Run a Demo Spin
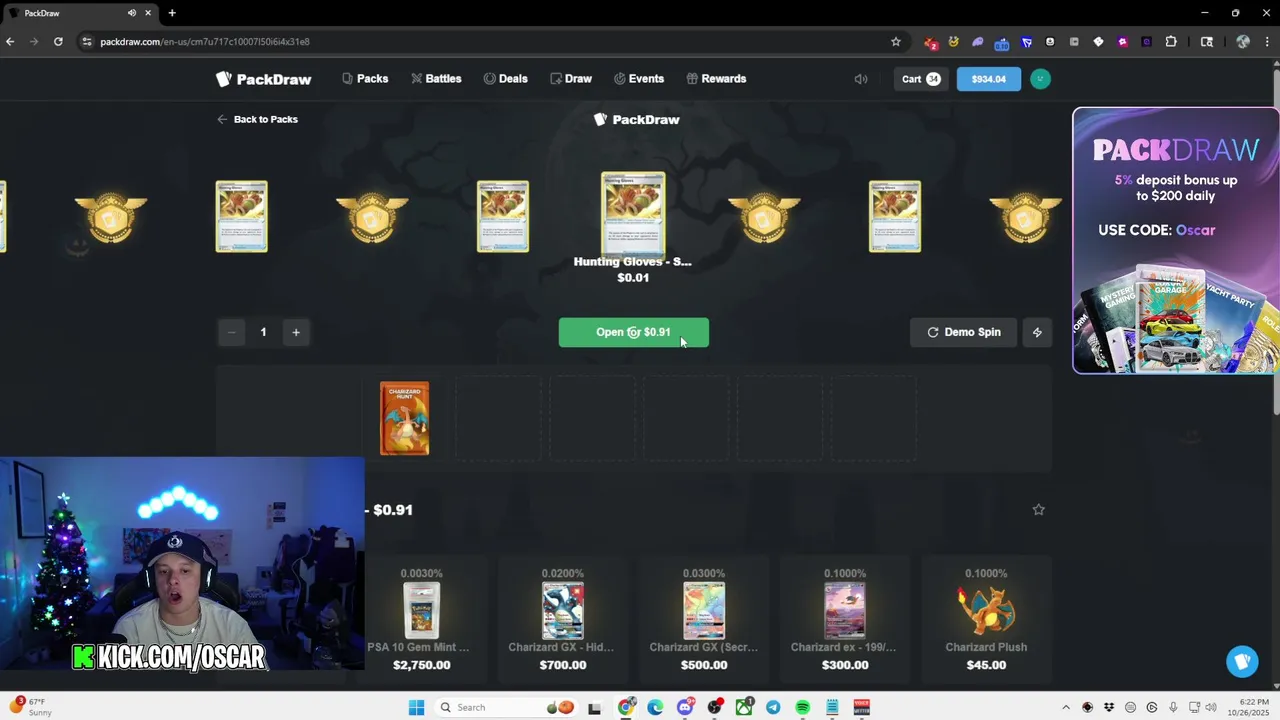The height and width of the screenshot is (720, 1280). point(964,332)
